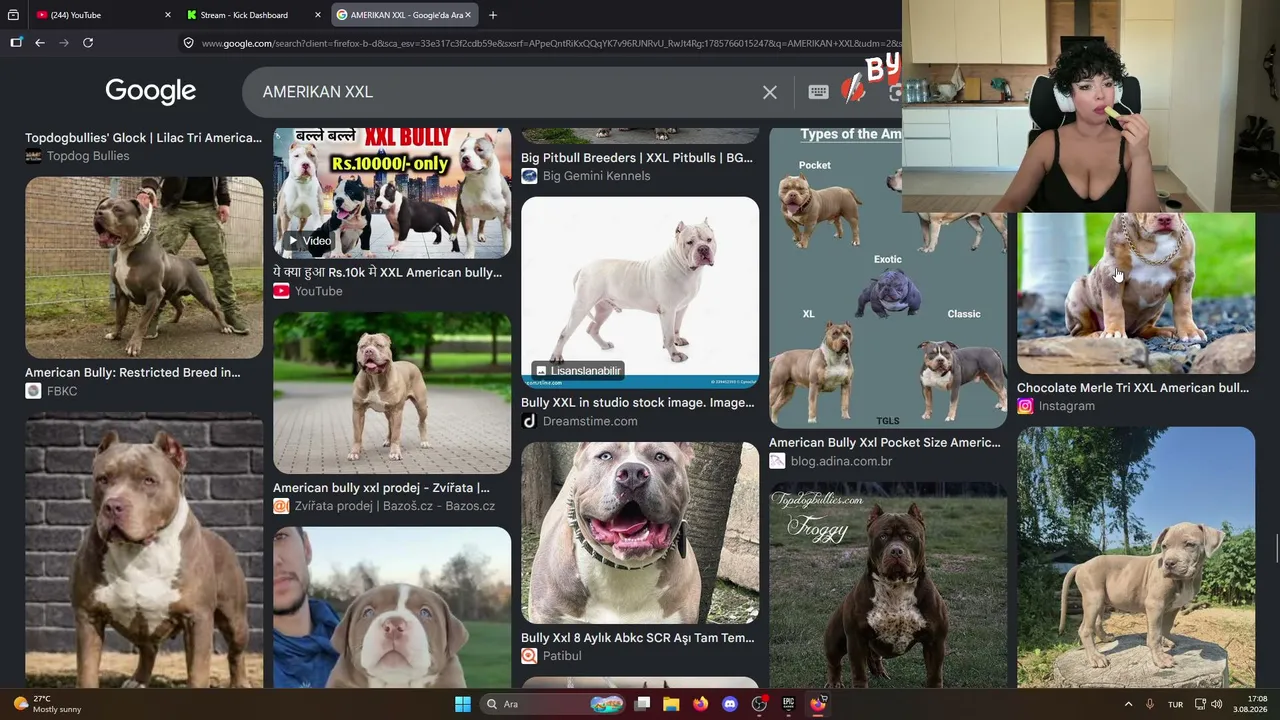Open the Firefox sidebar toggle icon
The image size is (1280, 720).
coord(16,43)
